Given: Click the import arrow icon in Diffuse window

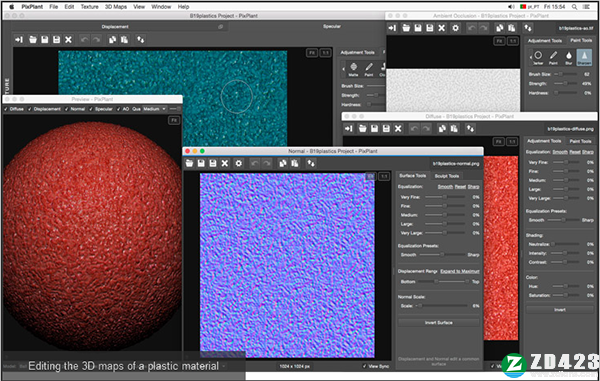Looking at the screenshot, I should tap(348, 129).
